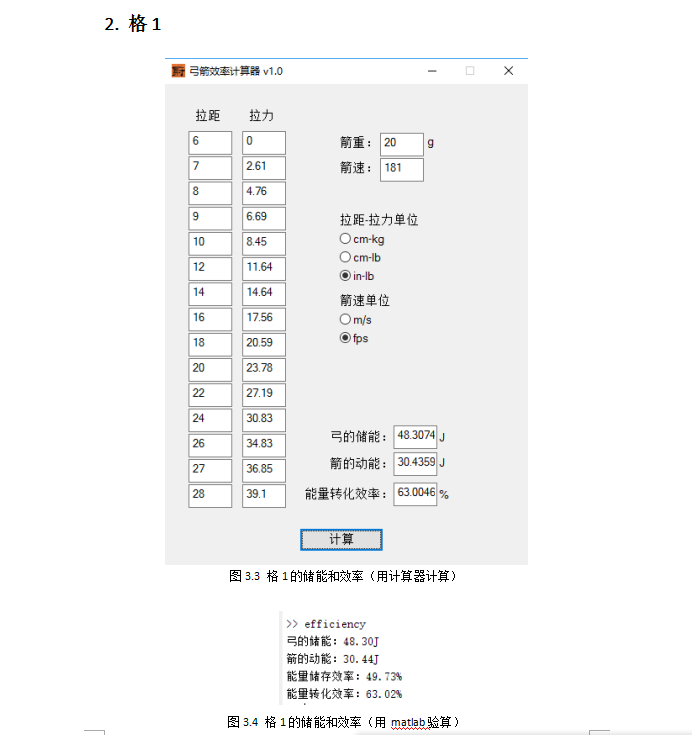Click the 箭的动能 result field 30.4359

click(415, 464)
